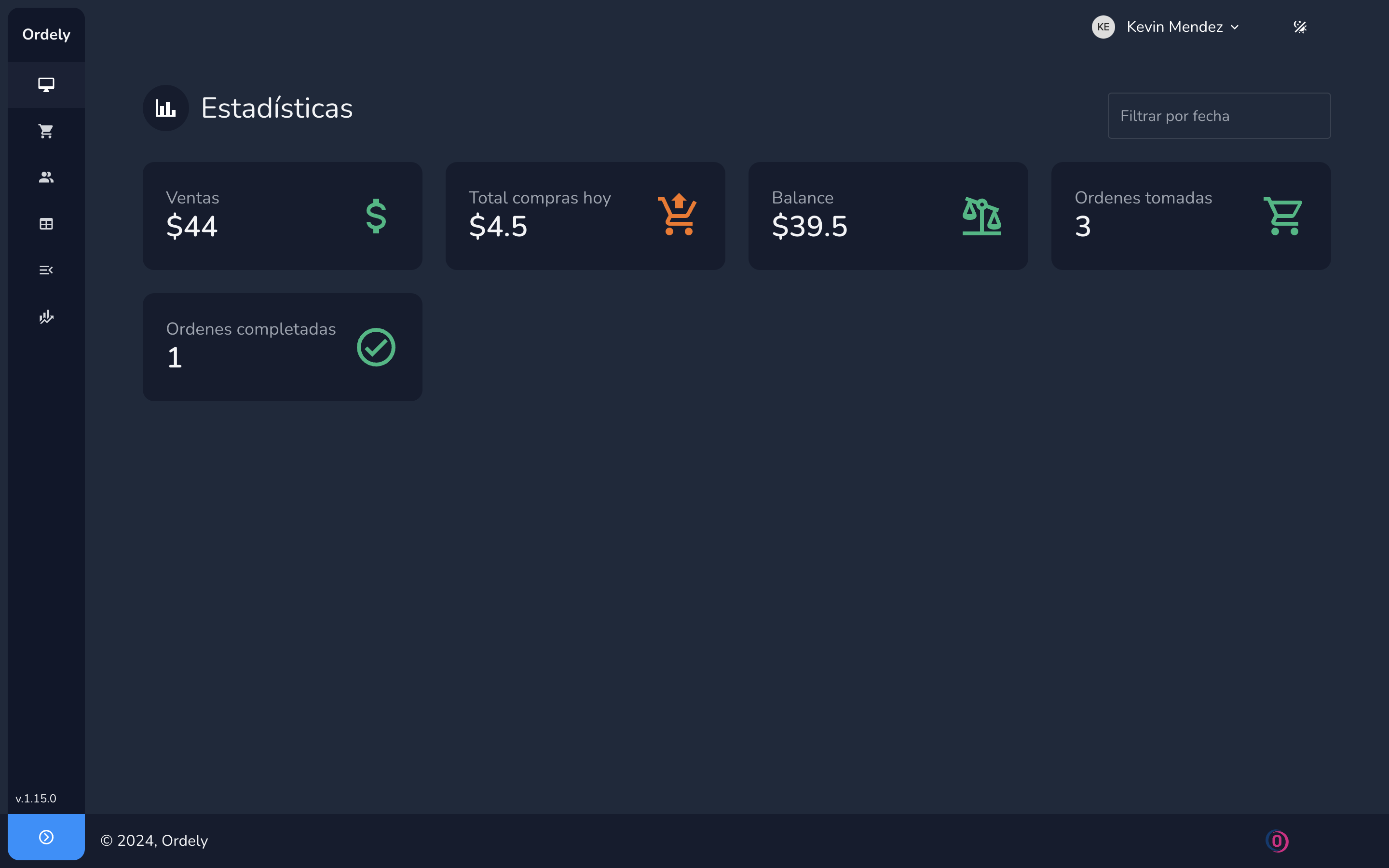Click the green check circle icon
The image size is (1389, 868).
(x=376, y=347)
